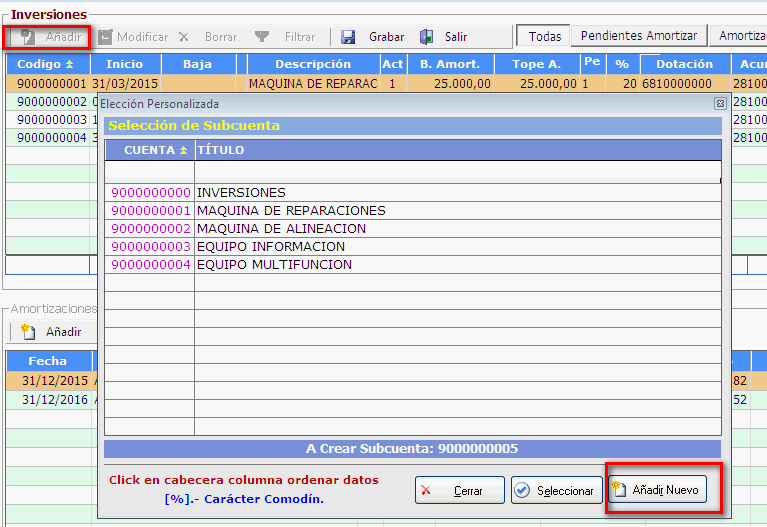Viewport: 767px width, 527px height.
Task: Click Añadir icon in Amortizaciones panel
Action: [28, 331]
